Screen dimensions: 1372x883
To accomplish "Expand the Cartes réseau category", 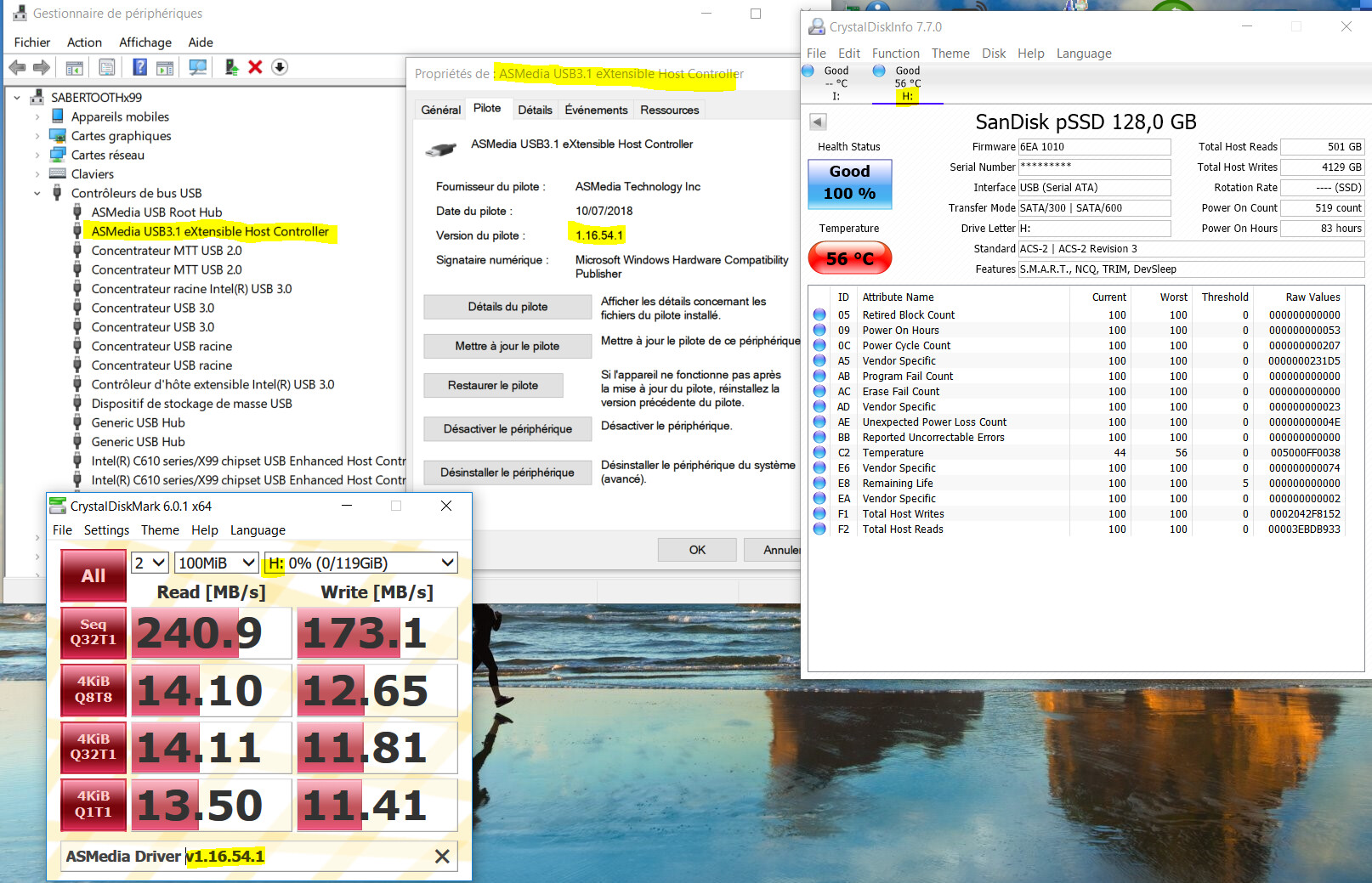I will 37,155.
